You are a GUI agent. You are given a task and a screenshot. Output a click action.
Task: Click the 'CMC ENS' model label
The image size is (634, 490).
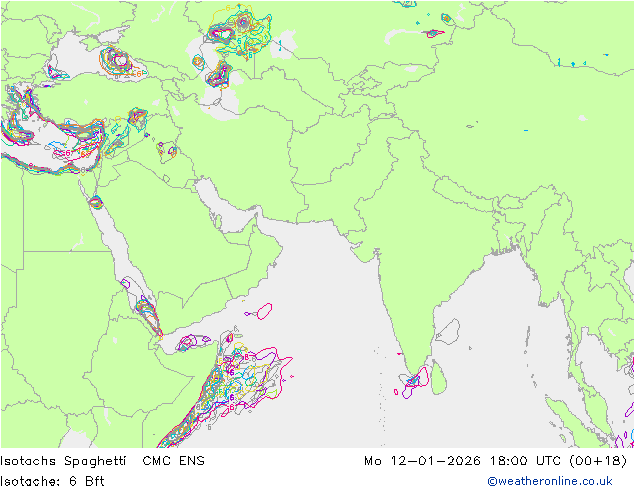pyautogui.click(x=173, y=460)
